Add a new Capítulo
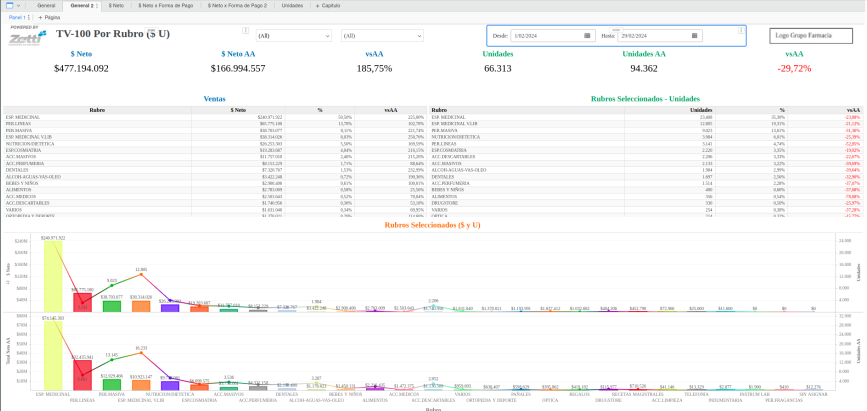Image resolution: width=867 pixels, height=411 pixels. 327,6
